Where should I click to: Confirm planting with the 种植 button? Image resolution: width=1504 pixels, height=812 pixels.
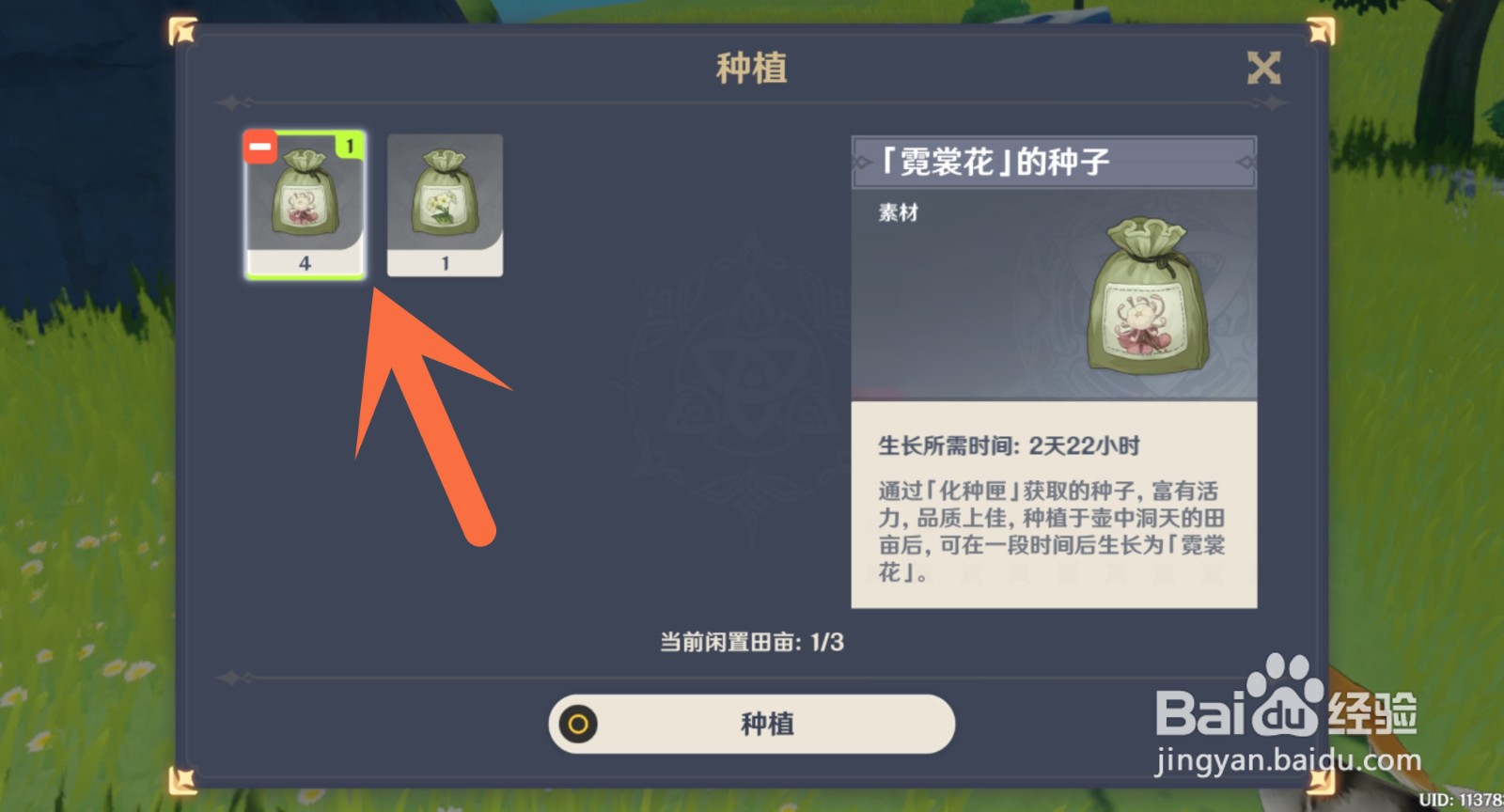(752, 724)
